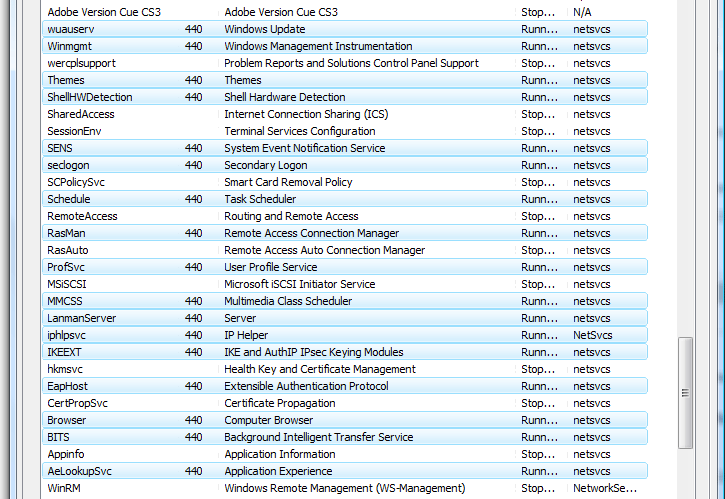The width and height of the screenshot is (725, 499).
Task: Select the EapHost service row
Action: point(344,386)
